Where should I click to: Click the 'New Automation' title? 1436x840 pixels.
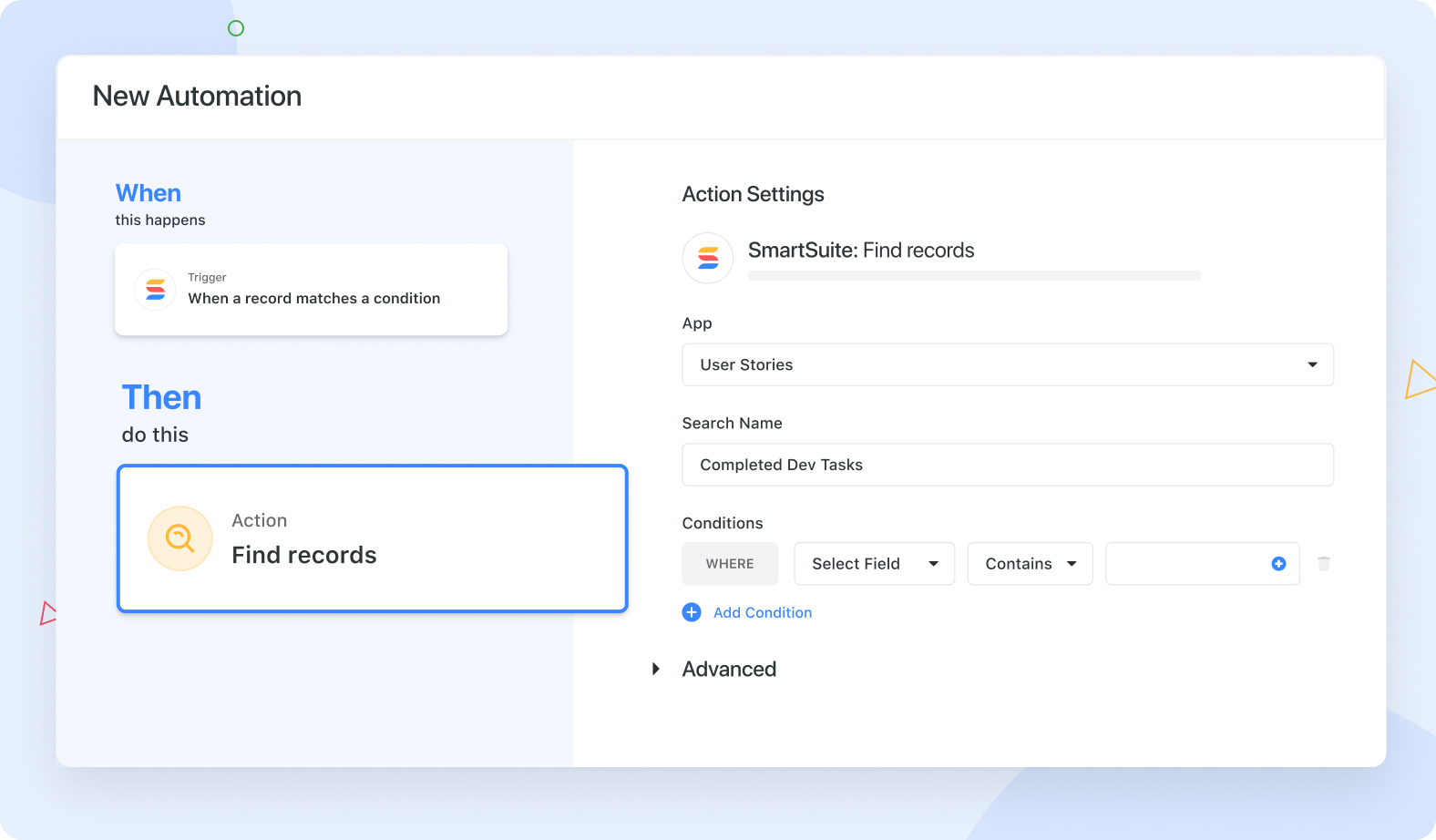click(197, 96)
